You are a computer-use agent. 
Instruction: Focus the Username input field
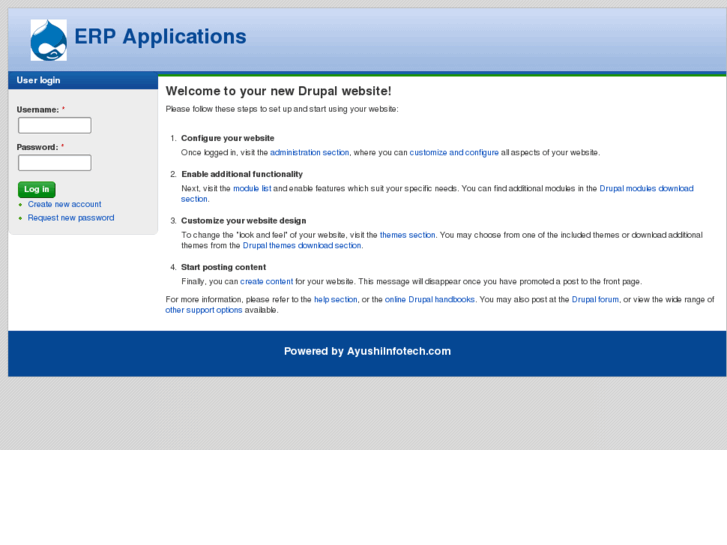click(55, 125)
